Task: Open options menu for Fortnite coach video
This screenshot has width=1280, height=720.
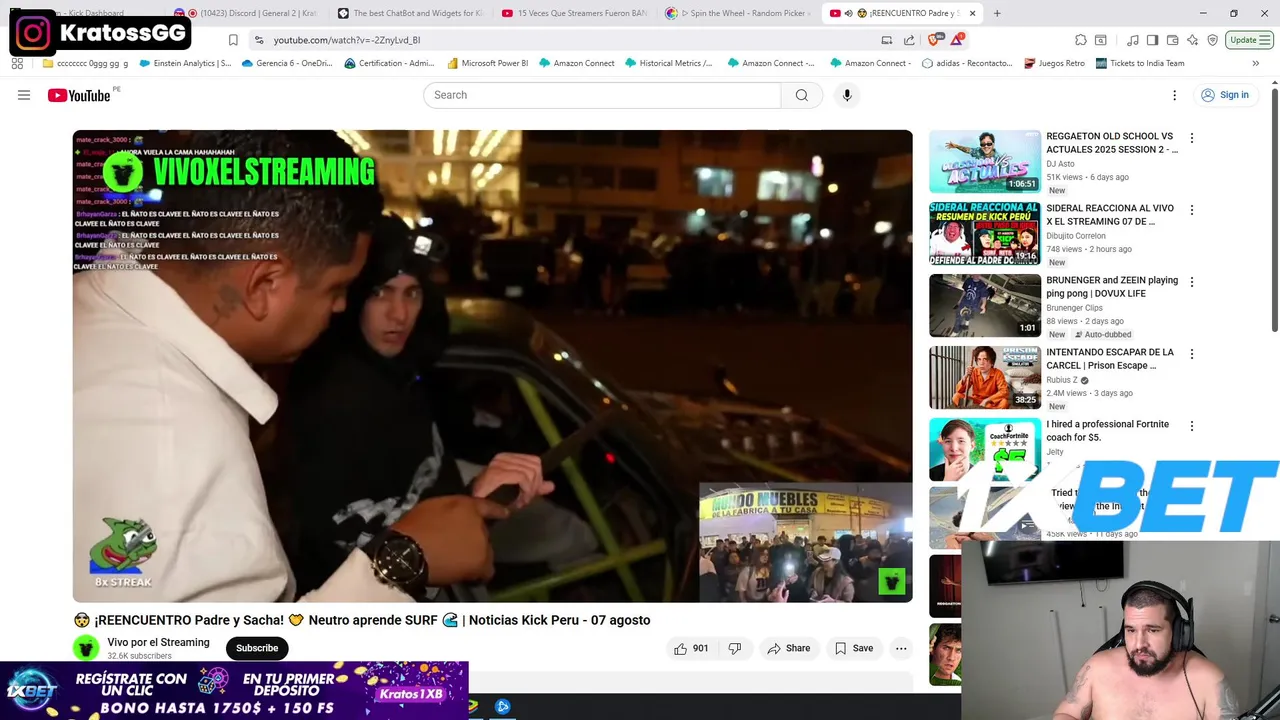Action: (1191, 426)
